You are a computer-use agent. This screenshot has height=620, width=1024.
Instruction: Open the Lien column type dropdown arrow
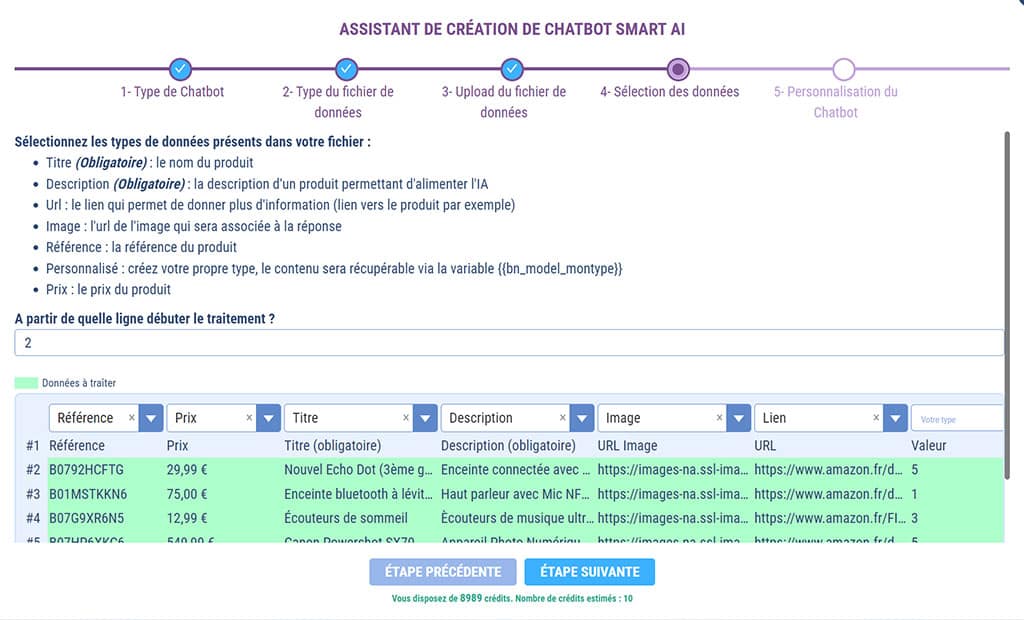pyautogui.click(x=895, y=418)
